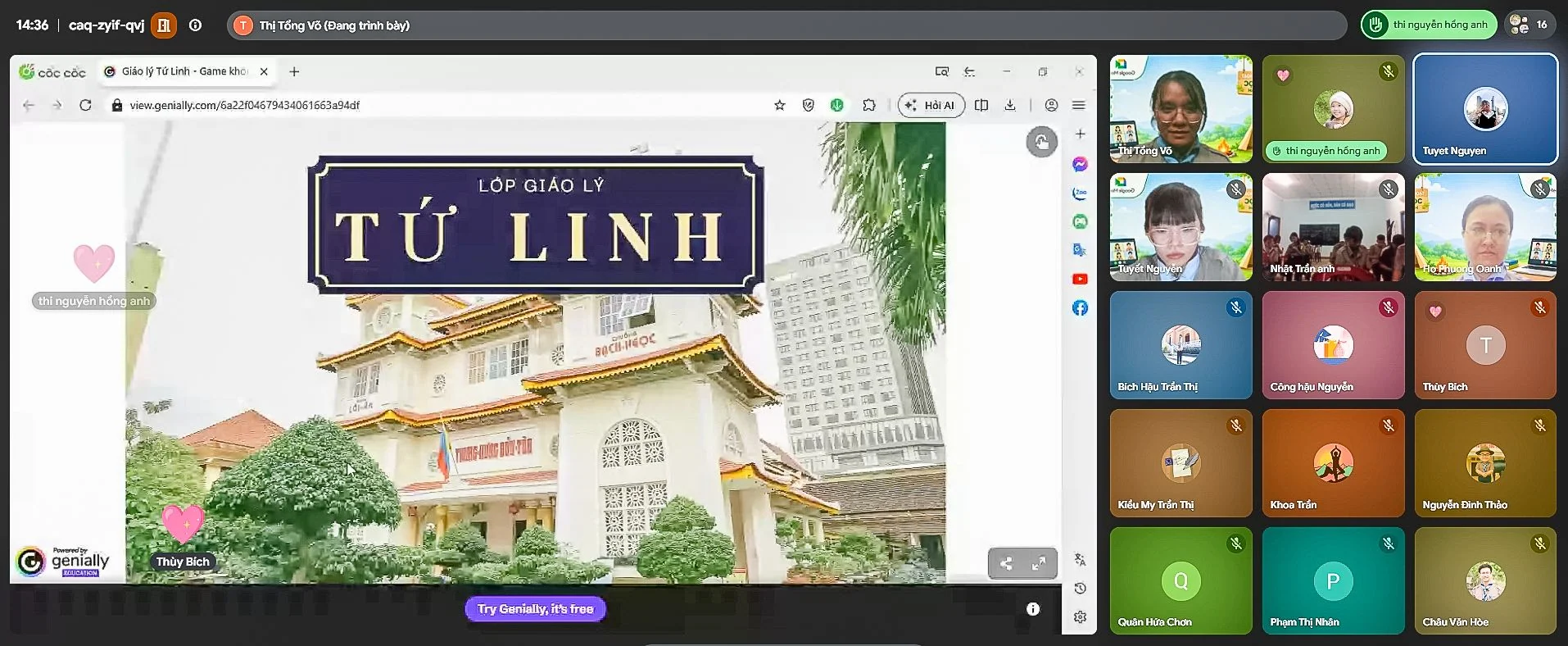Open the browser hamburger menu
Screen dimensions: 1568x646
point(1079,105)
